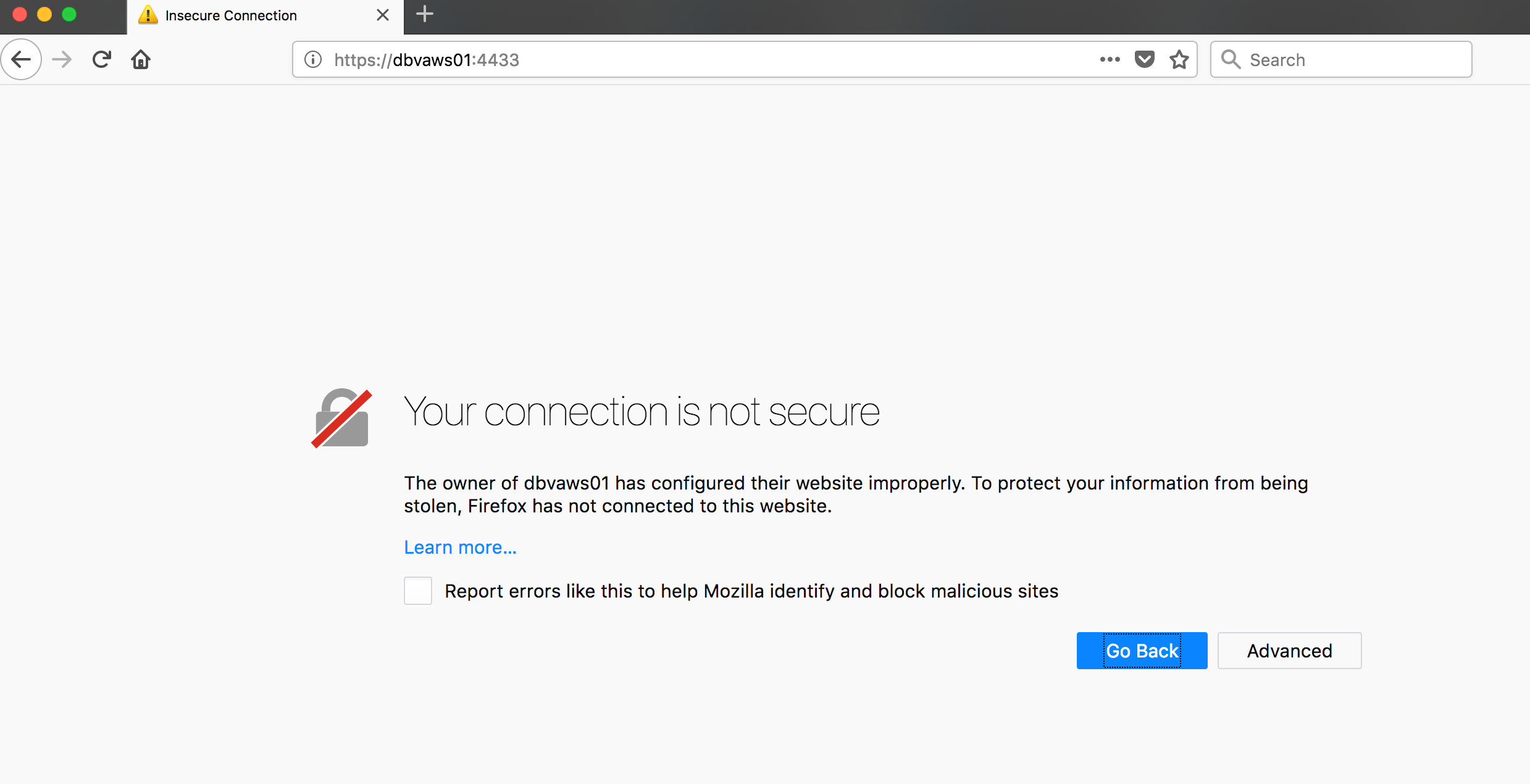Viewport: 1530px width, 784px height.
Task: Open the home page via house icon
Action: (x=141, y=59)
